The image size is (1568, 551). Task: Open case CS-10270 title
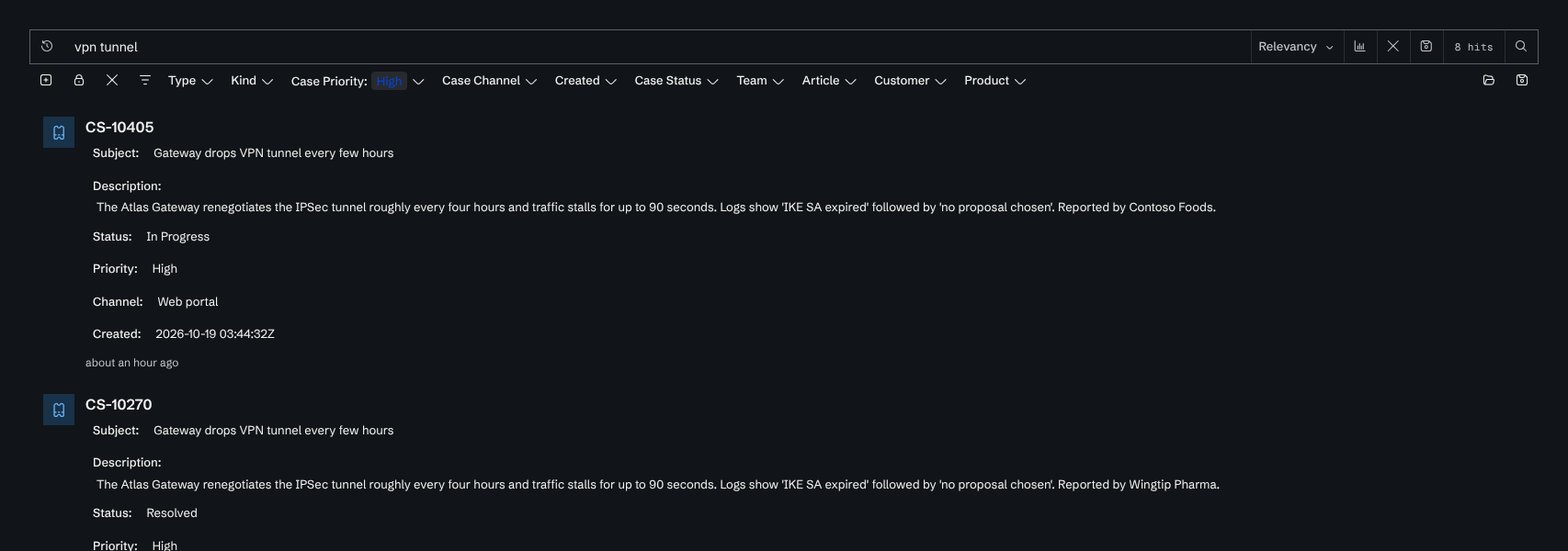point(119,405)
